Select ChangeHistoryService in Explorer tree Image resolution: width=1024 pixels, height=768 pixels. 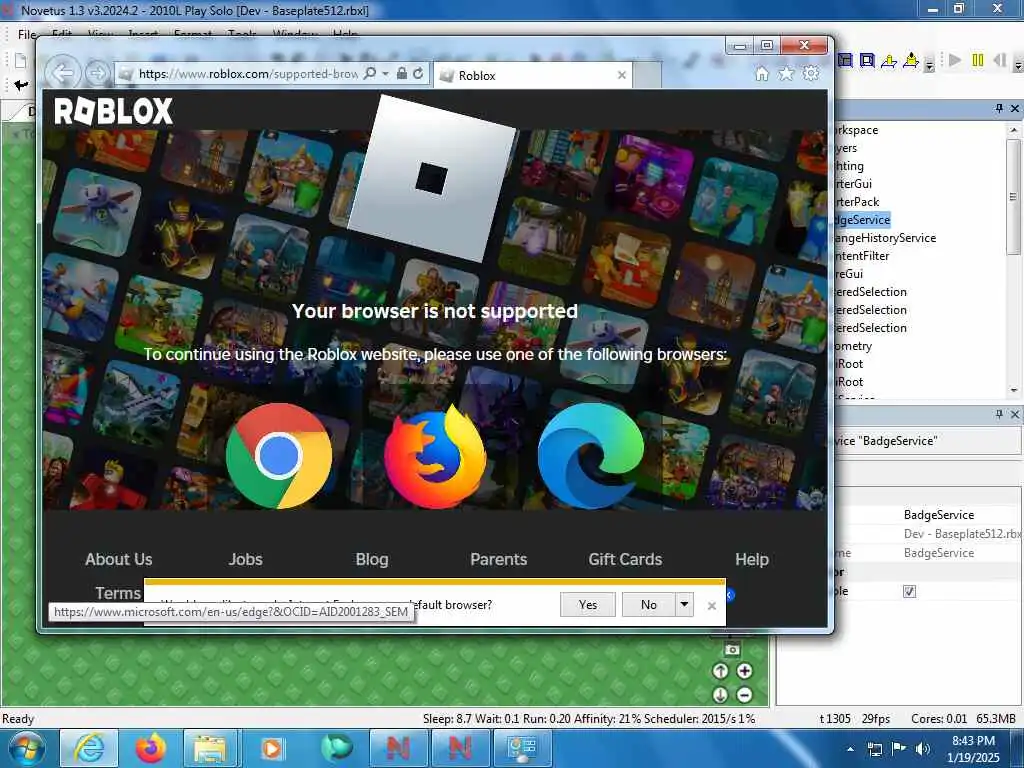coord(886,238)
